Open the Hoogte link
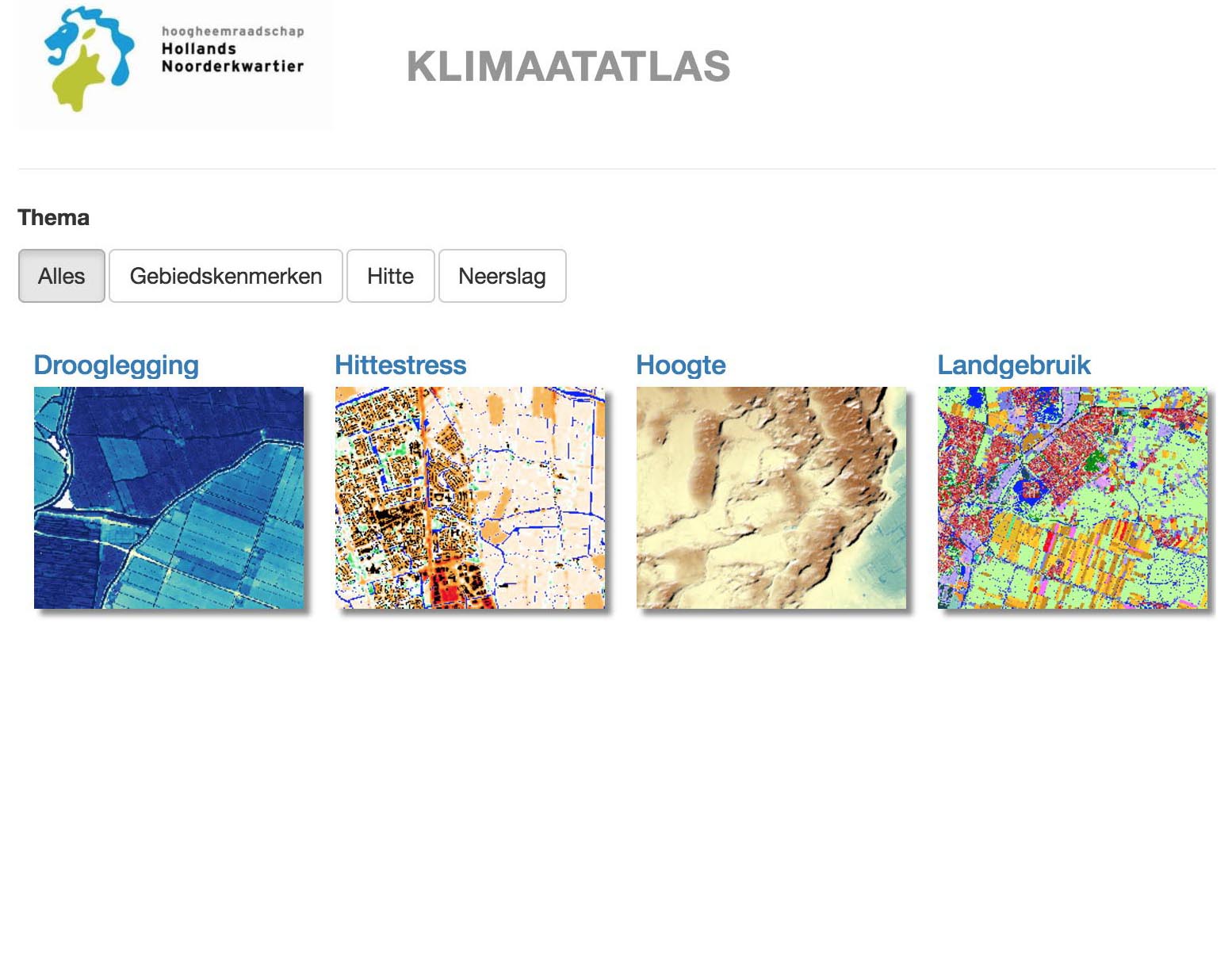This screenshot has width=1232, height=956. pyautogui.click(x=681, y=365)
